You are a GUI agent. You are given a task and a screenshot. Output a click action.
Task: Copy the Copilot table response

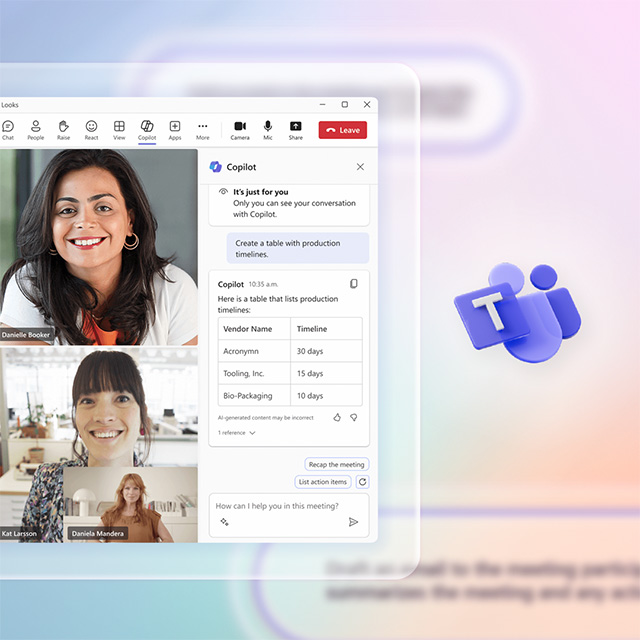click(353, 284)
